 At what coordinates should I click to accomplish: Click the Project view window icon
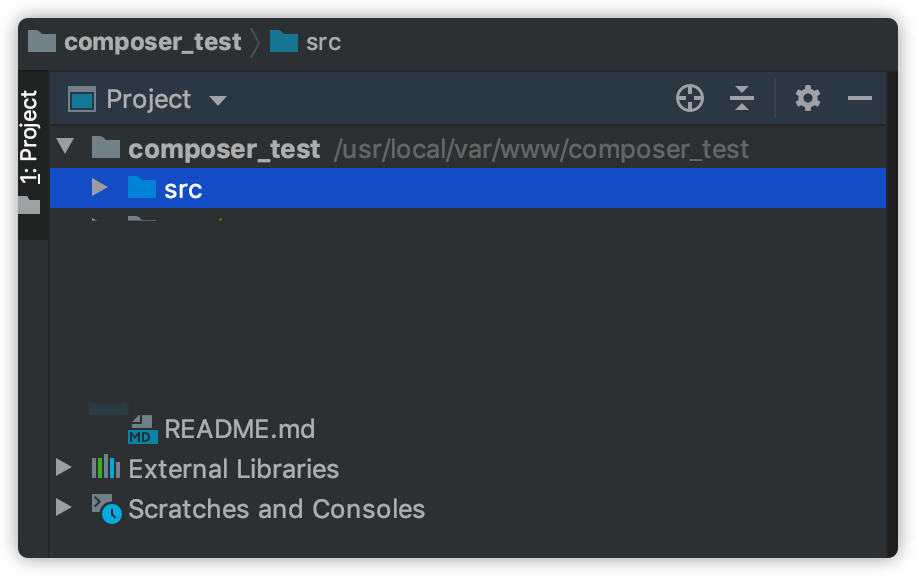coord(82,99)
